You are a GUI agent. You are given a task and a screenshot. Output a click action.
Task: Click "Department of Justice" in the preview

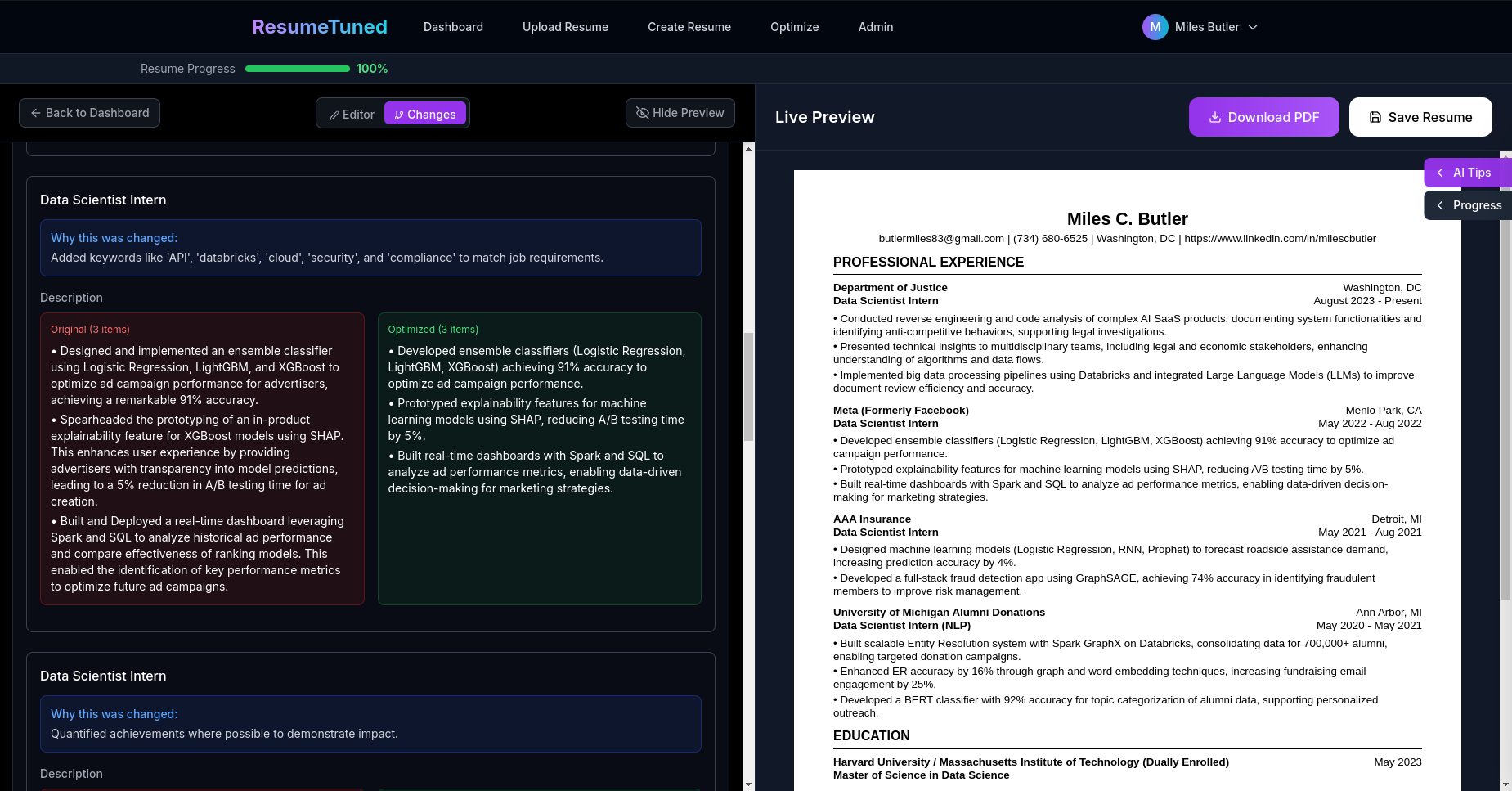(x=890, y=288)
